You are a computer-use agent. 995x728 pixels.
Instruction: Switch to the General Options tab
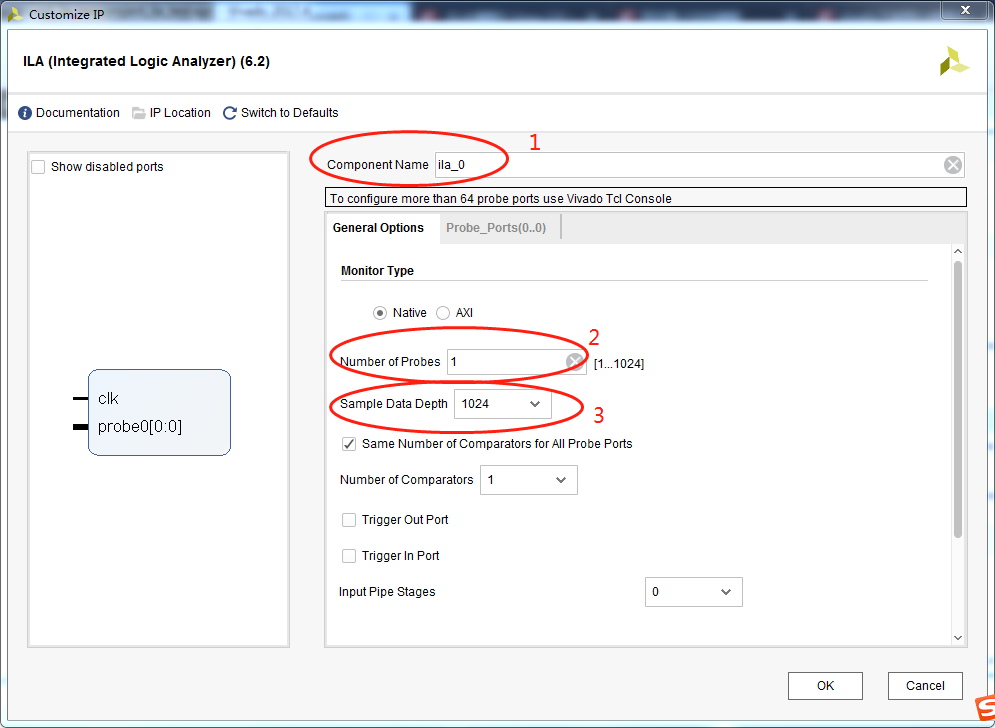pyautogui.click(x=378, y=228)
